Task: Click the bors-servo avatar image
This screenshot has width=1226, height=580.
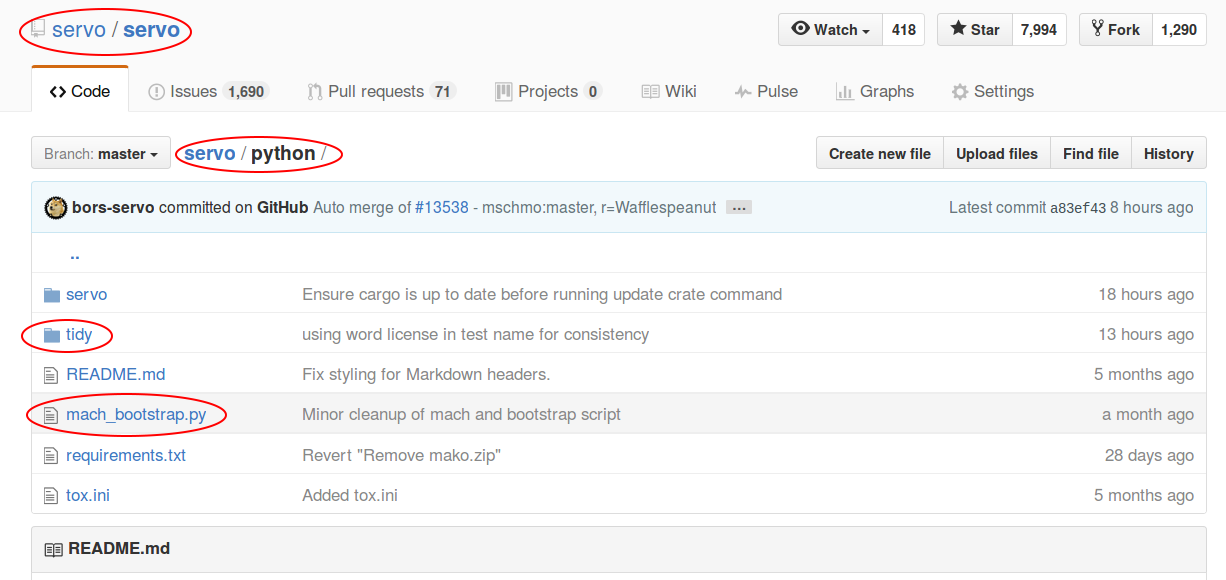Action: [x=56, y=208]
